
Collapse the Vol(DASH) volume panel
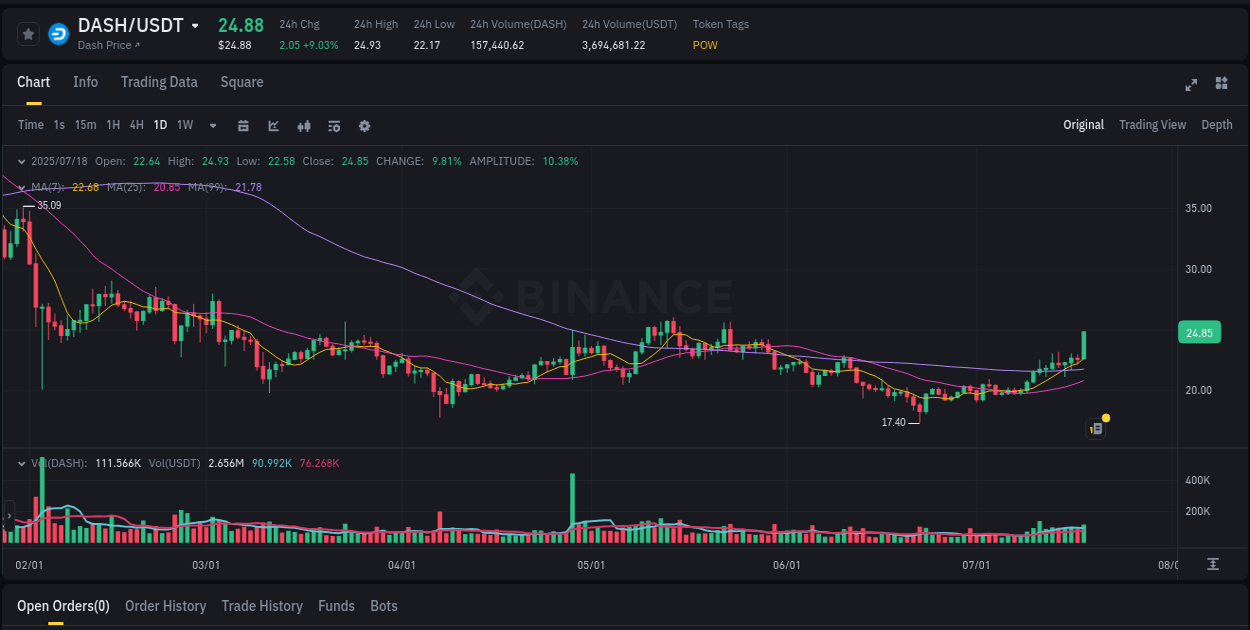(21, 463)
